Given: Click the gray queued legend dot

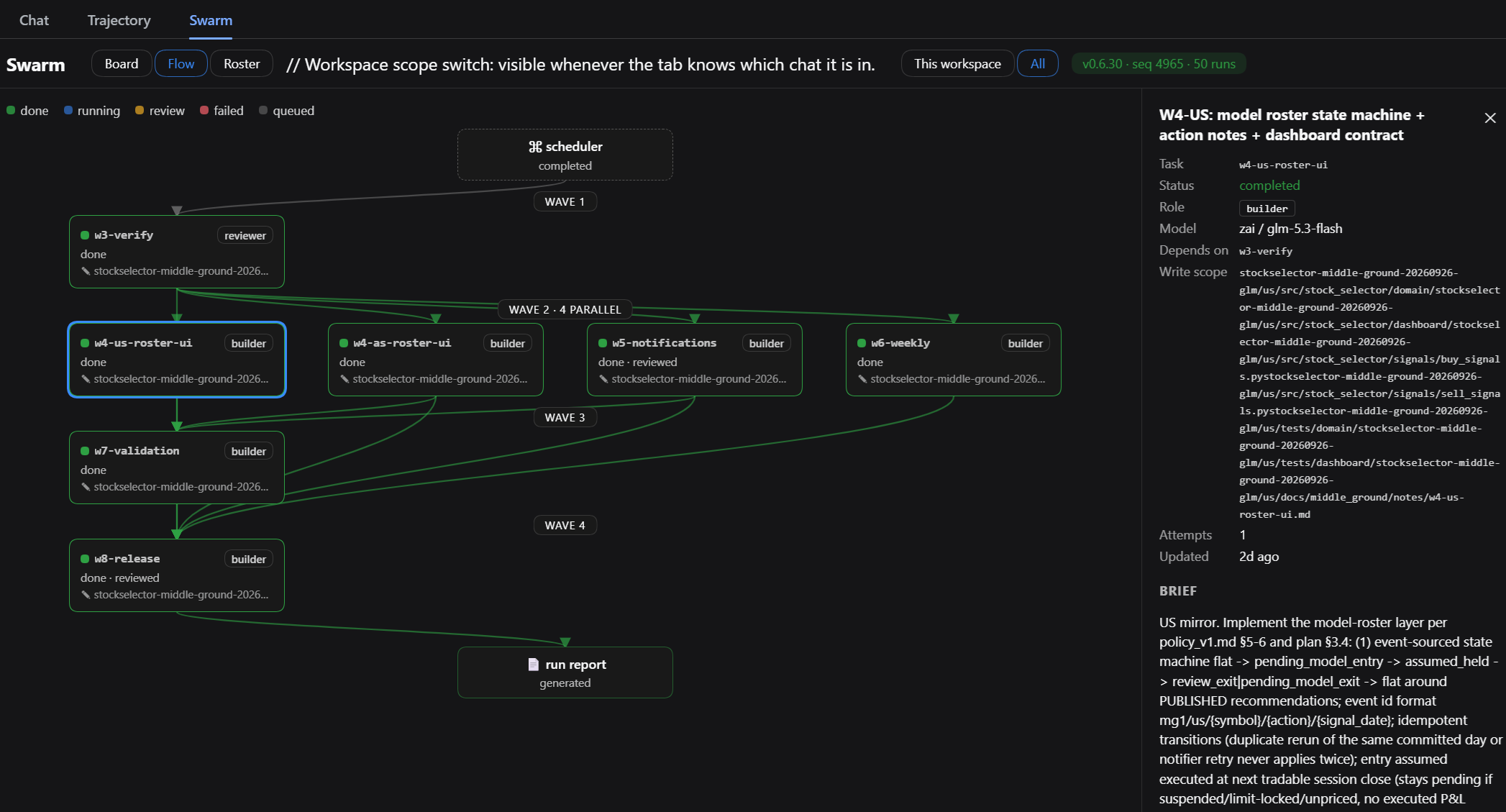Looking at the screenshot, I should [x=263, y=110].
